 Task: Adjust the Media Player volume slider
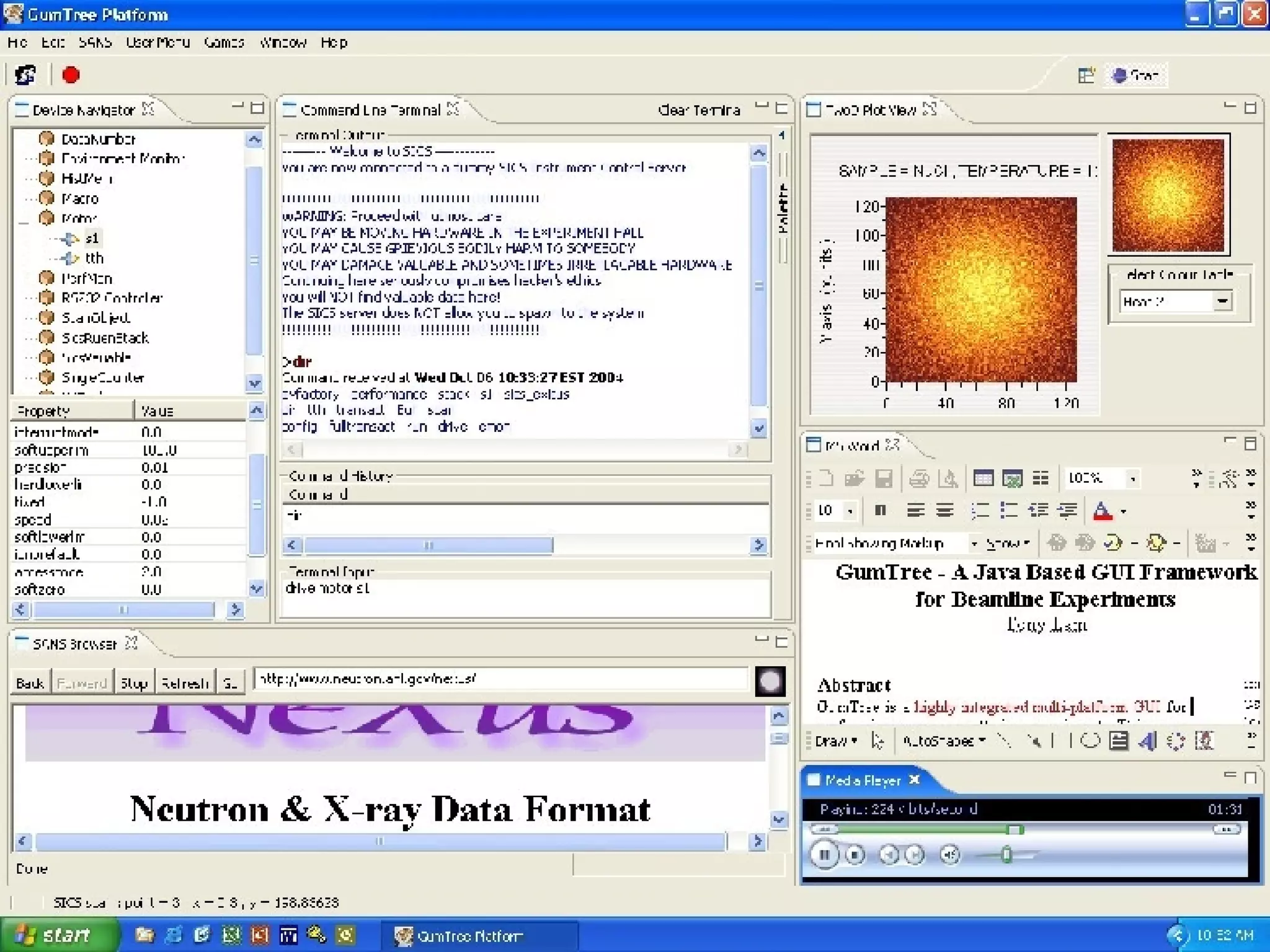1006,855
